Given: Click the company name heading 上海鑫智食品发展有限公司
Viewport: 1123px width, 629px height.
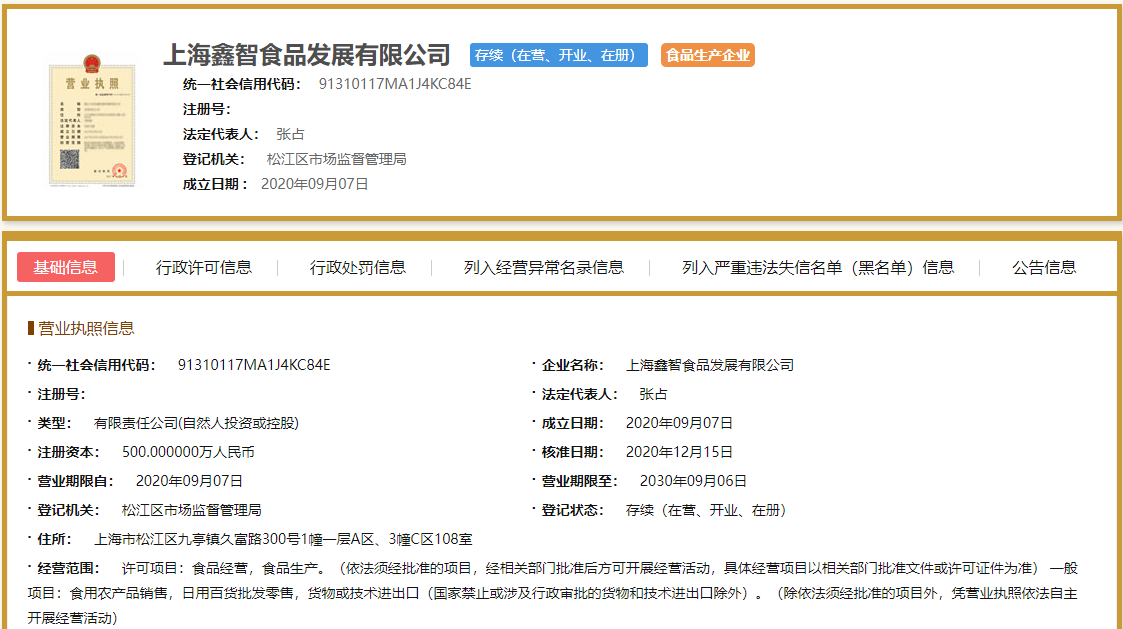Looking at the screenshot, I should [x=307, y=55].
